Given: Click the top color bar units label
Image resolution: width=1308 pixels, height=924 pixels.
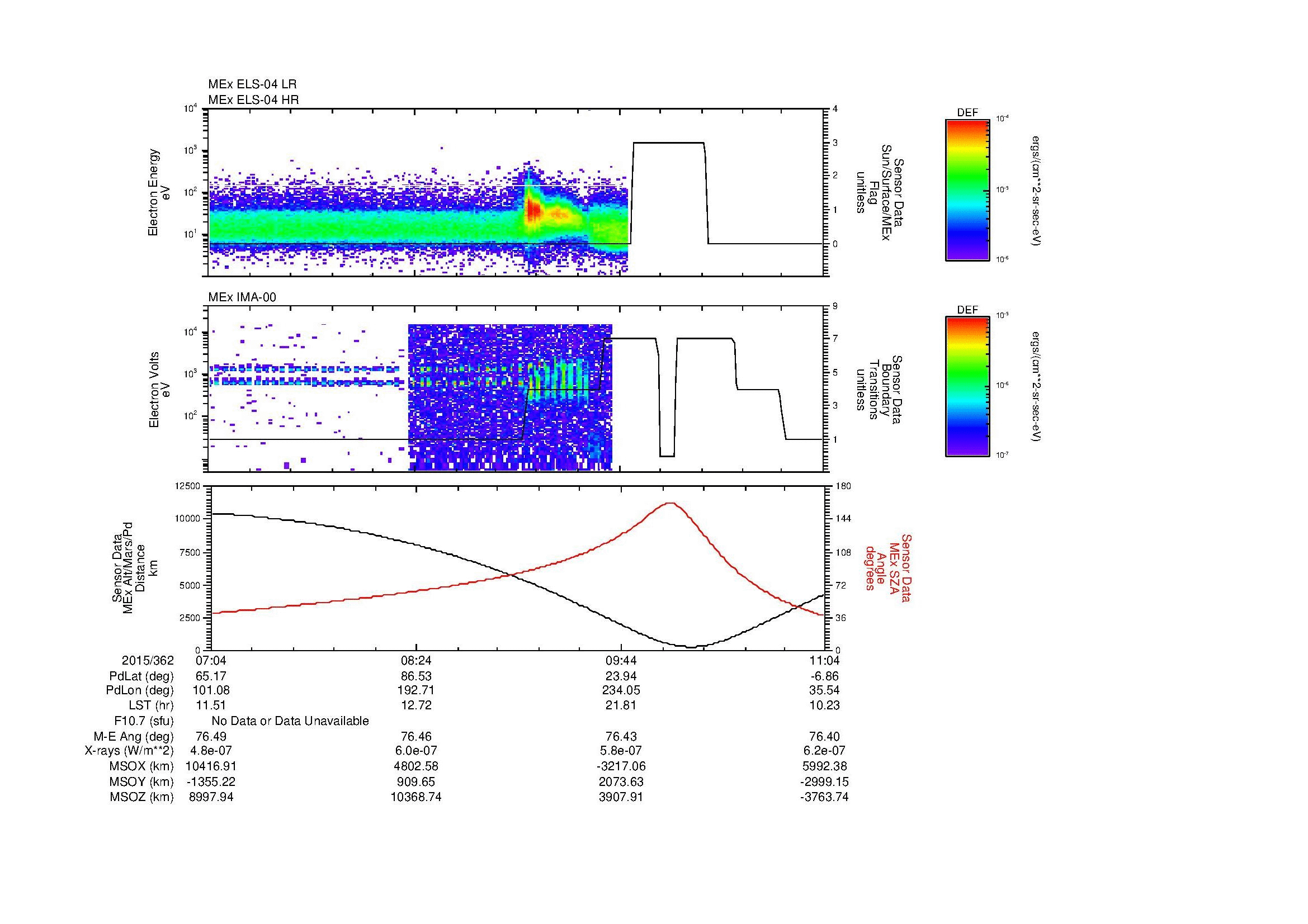Looking at the screenshot, I should coord(1036,190).
